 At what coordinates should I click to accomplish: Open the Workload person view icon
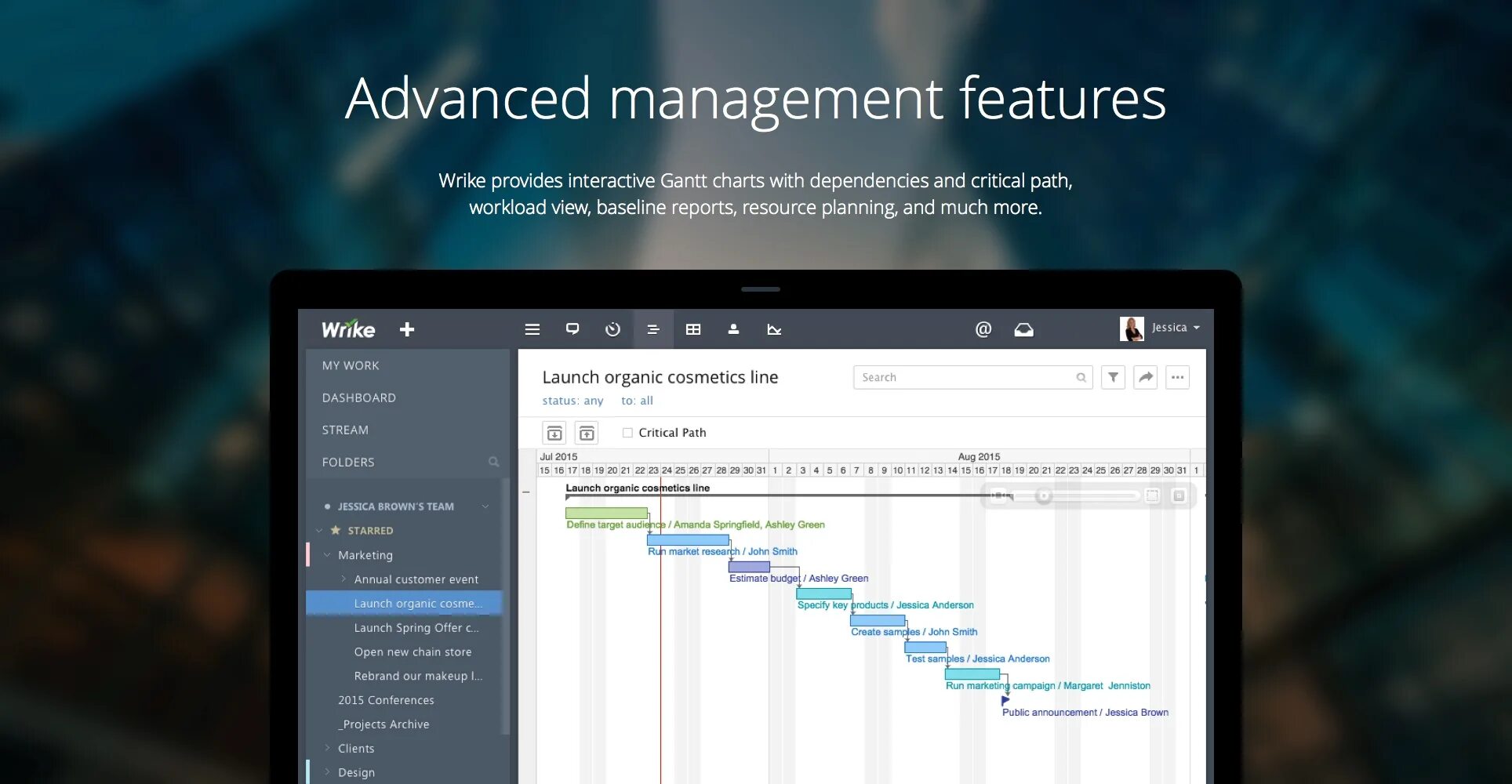(733, 329)
